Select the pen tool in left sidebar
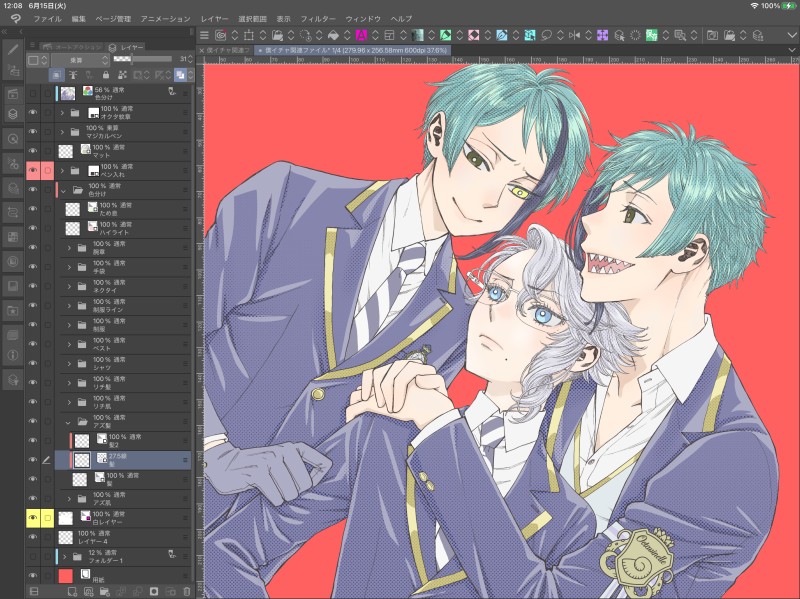The image size is (800, 599). 13,50
